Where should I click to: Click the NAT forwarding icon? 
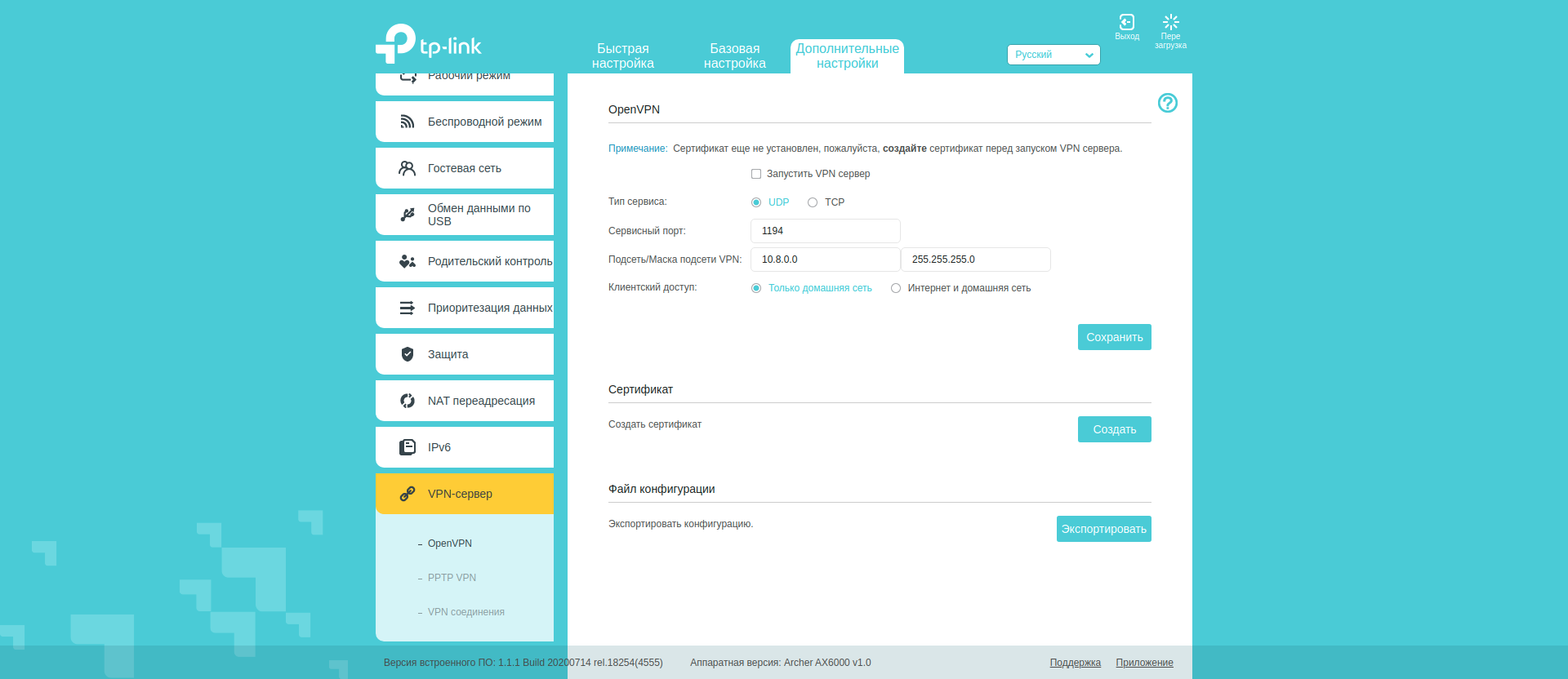click(407, 401)
